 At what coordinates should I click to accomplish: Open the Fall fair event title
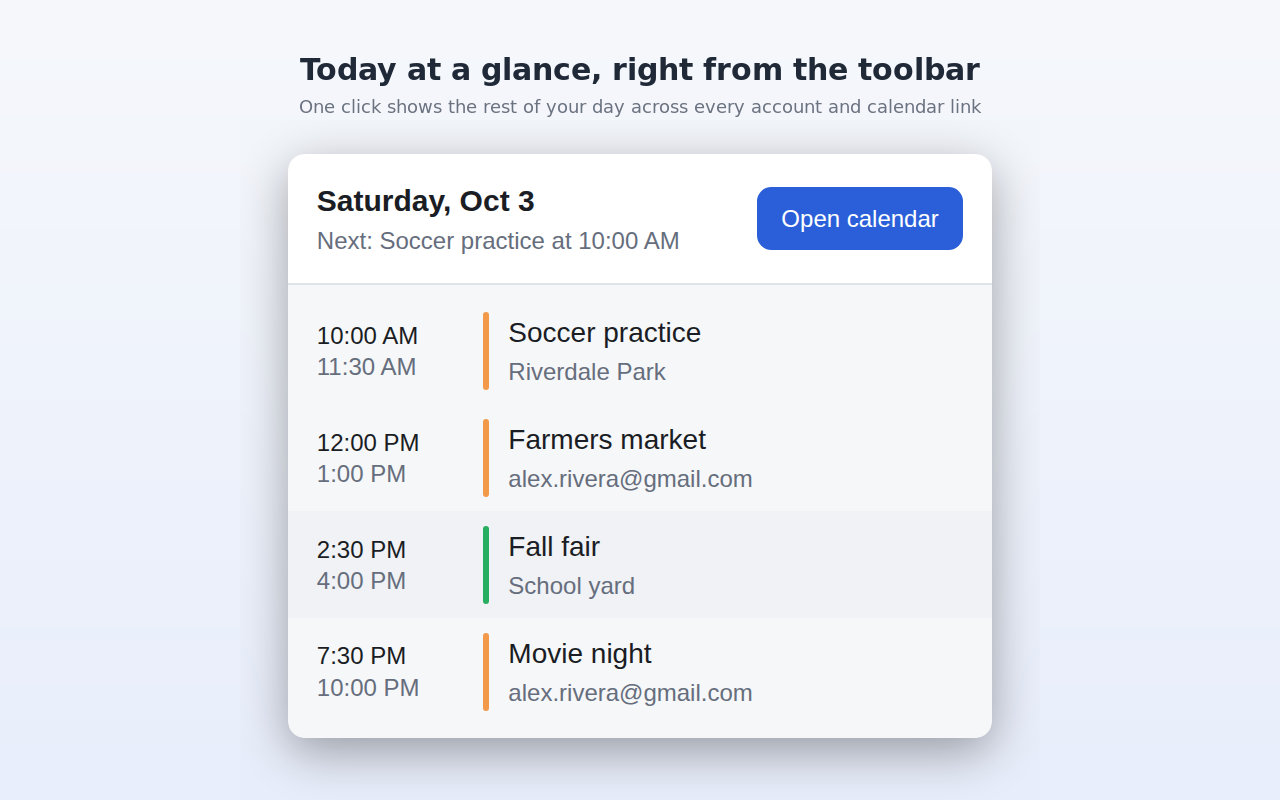point(554,547)
